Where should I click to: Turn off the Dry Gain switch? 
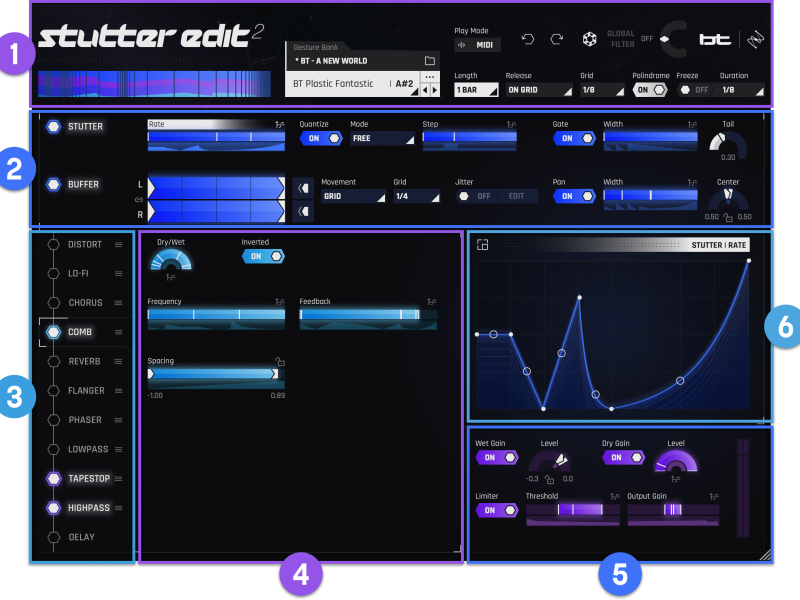[623, 458]
